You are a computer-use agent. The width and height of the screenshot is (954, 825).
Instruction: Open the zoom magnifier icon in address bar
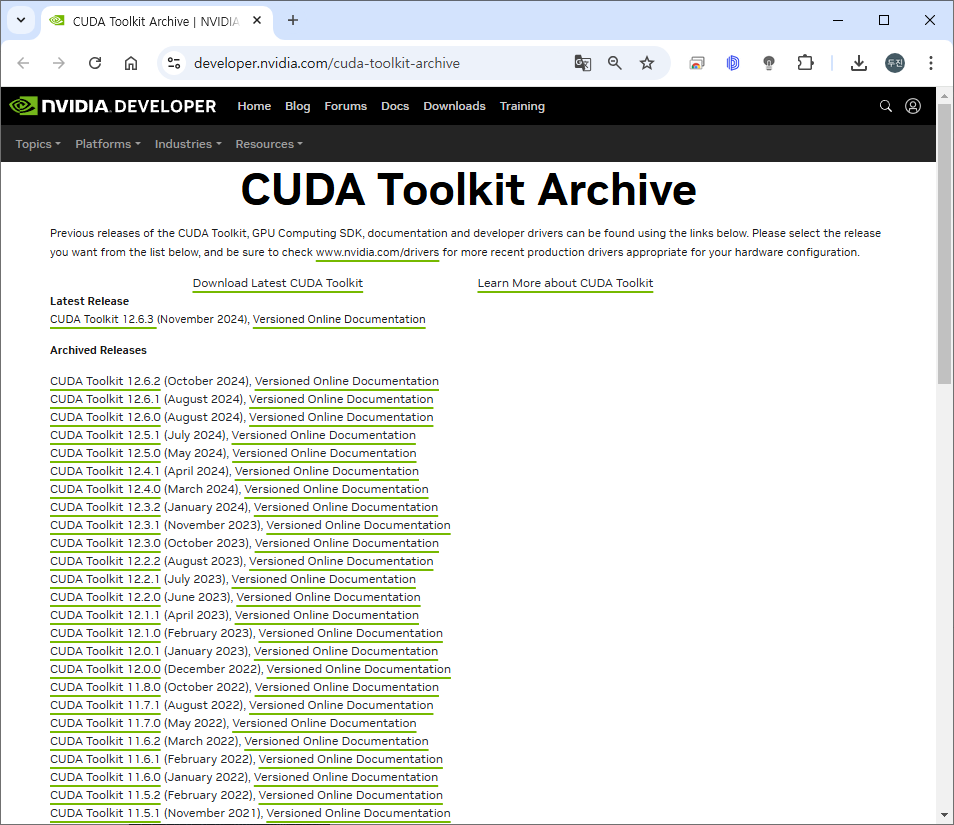[x=615, y=63]
